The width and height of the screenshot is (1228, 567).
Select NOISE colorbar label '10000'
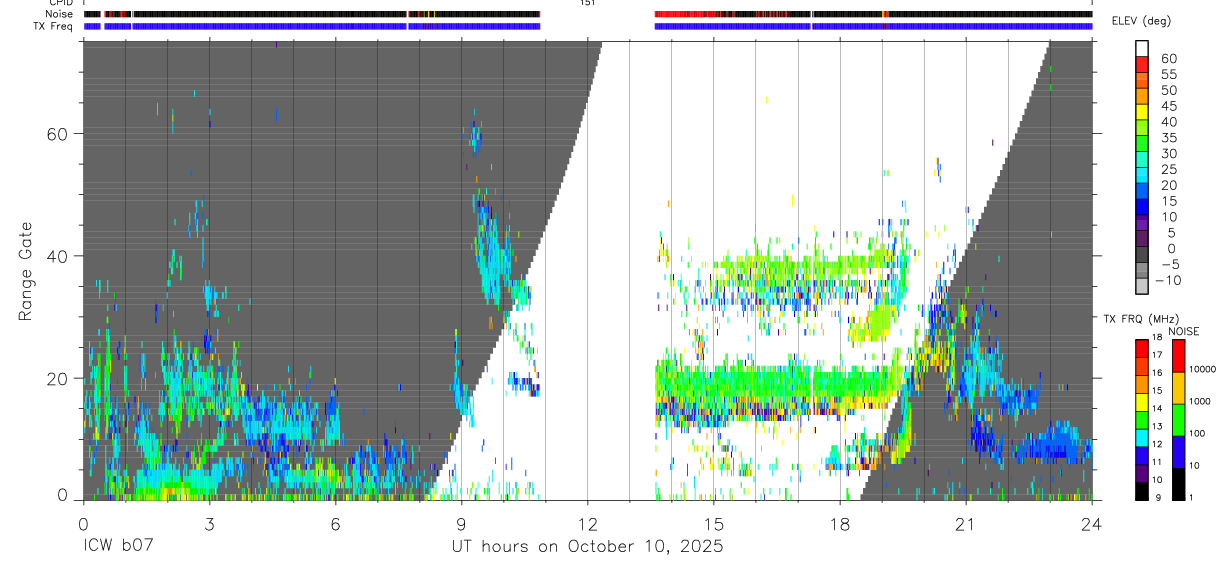coord(1203,369)
